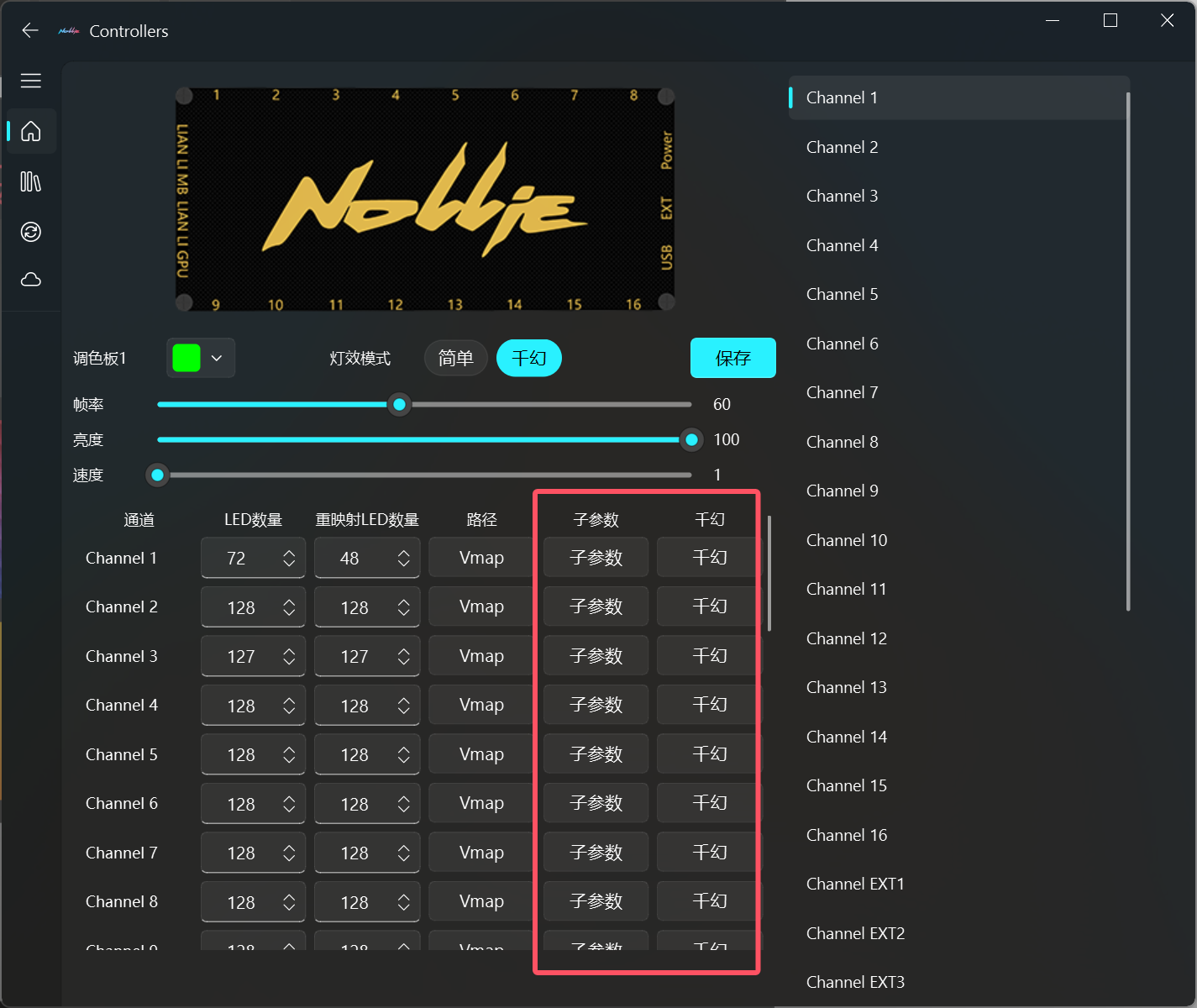Open 子参数 for Channel 2
This screenshot has width=1197, height=1008.
(596, 606)
